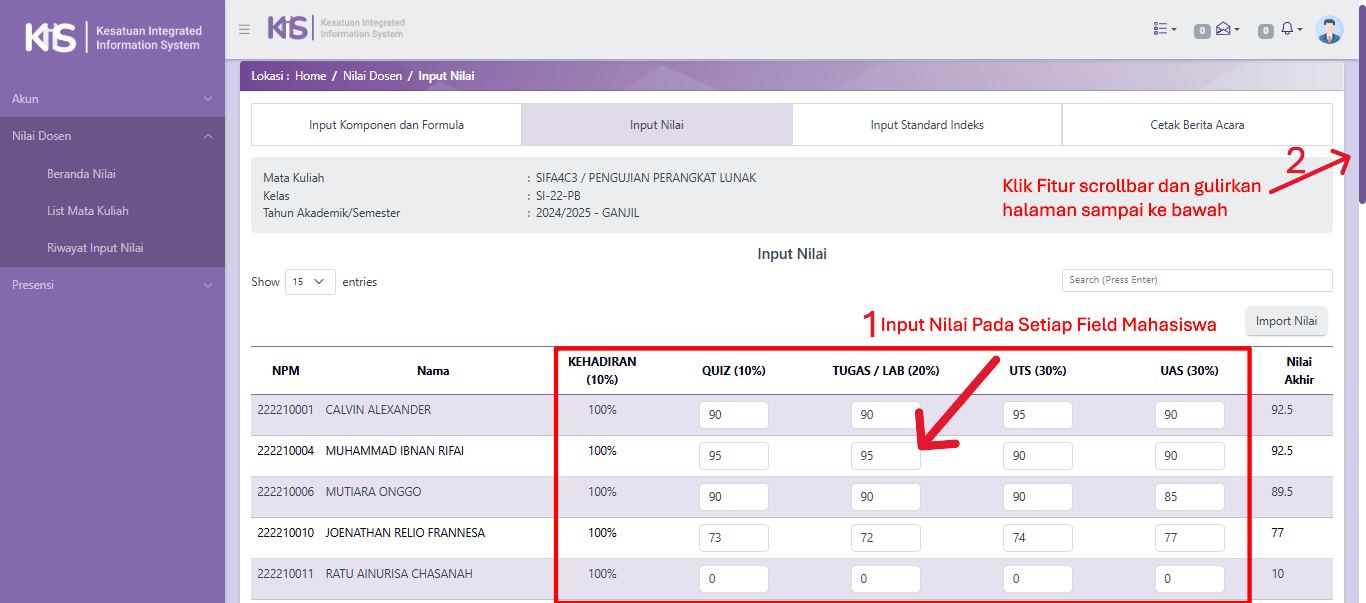Screen dimensions: 1366x603
Task: Open the Input Standard Indeks tab
Action: 927,125
